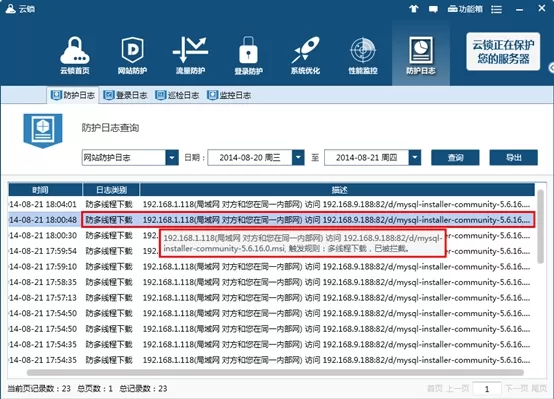
Task: Switch to the 巡检日志 tab
Action: [177, 95]
